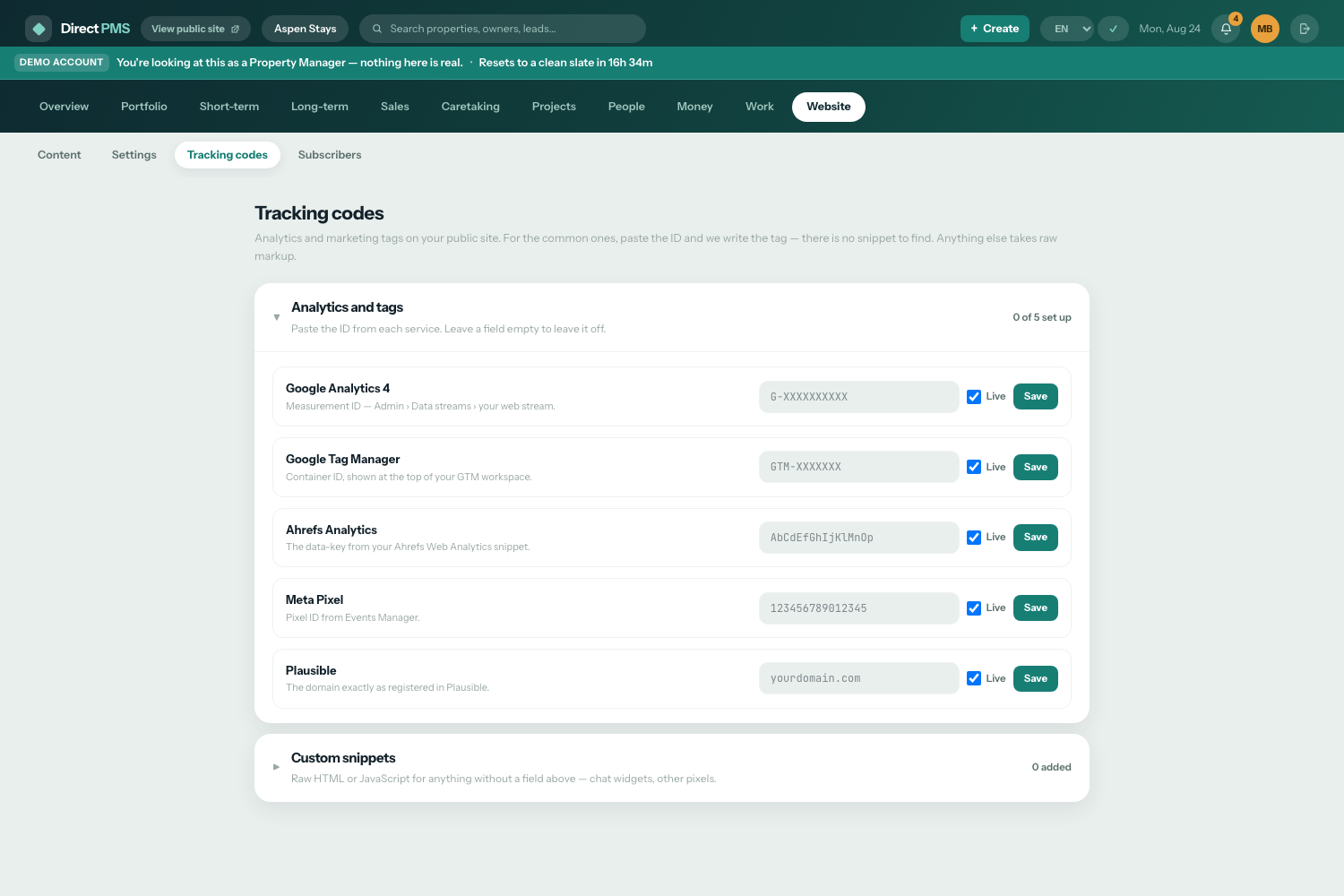This screenshot has height=896, width=1344.
Task: Click the sign out icon
Action: pyautogui.click(x=1305, y=29)
